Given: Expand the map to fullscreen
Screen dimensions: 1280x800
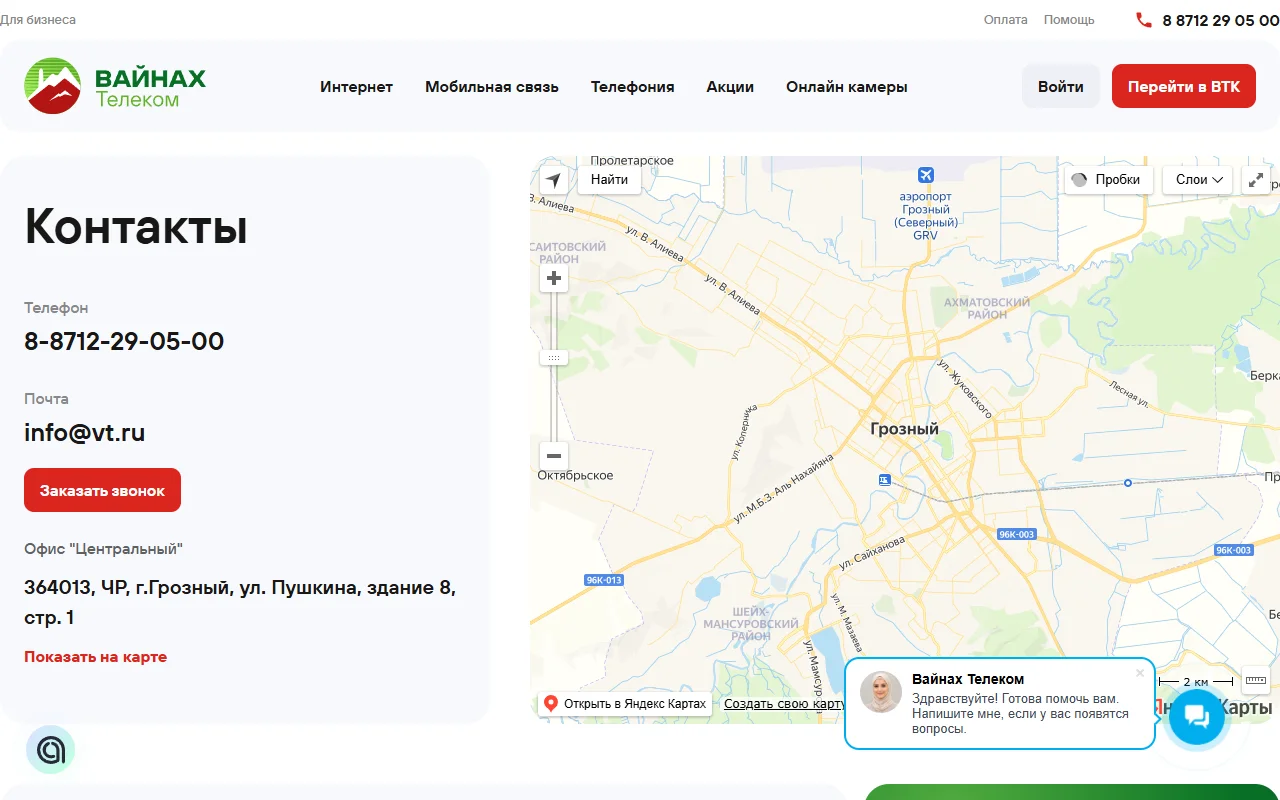Looking at the screenshot, I should pyautogui.click(x=1256, y=180).
